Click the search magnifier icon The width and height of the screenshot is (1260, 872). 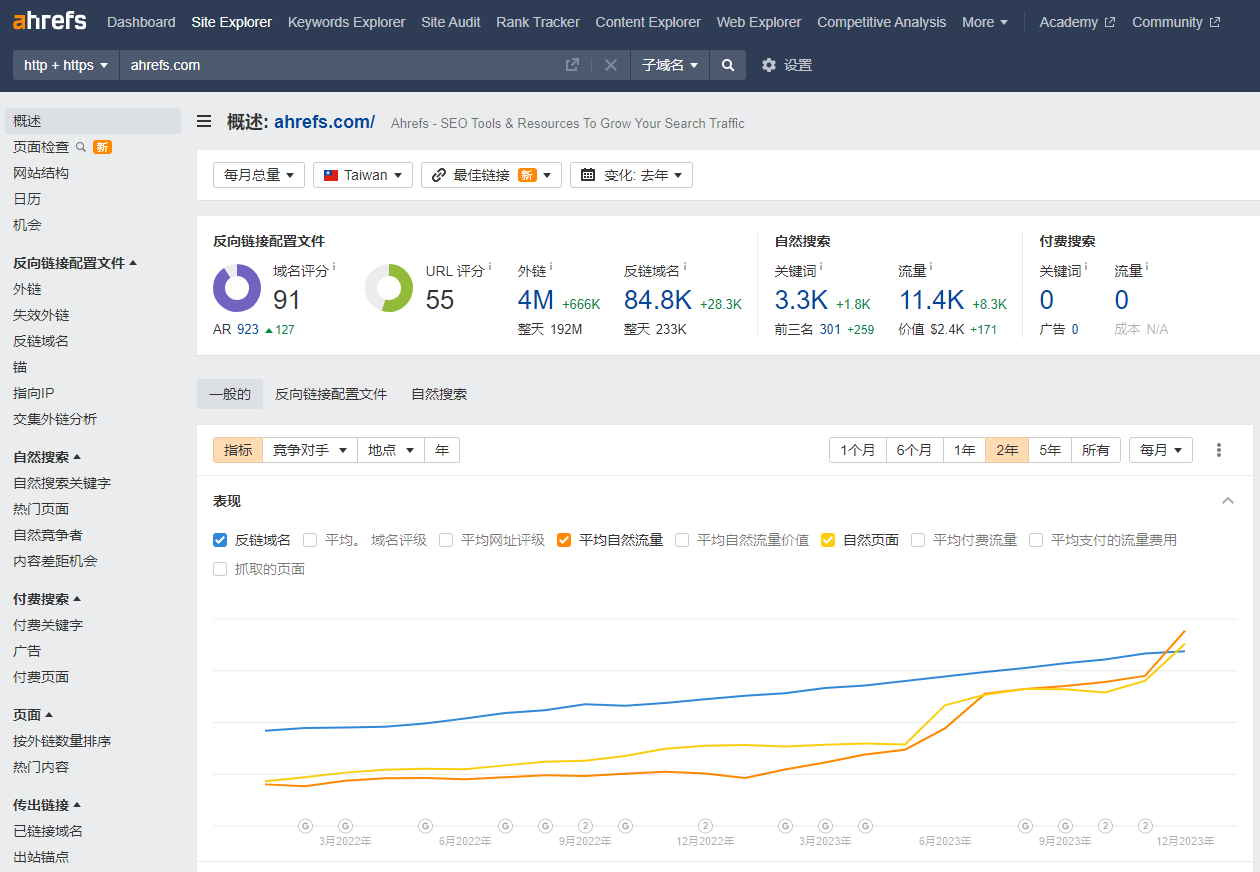(727, 64)
